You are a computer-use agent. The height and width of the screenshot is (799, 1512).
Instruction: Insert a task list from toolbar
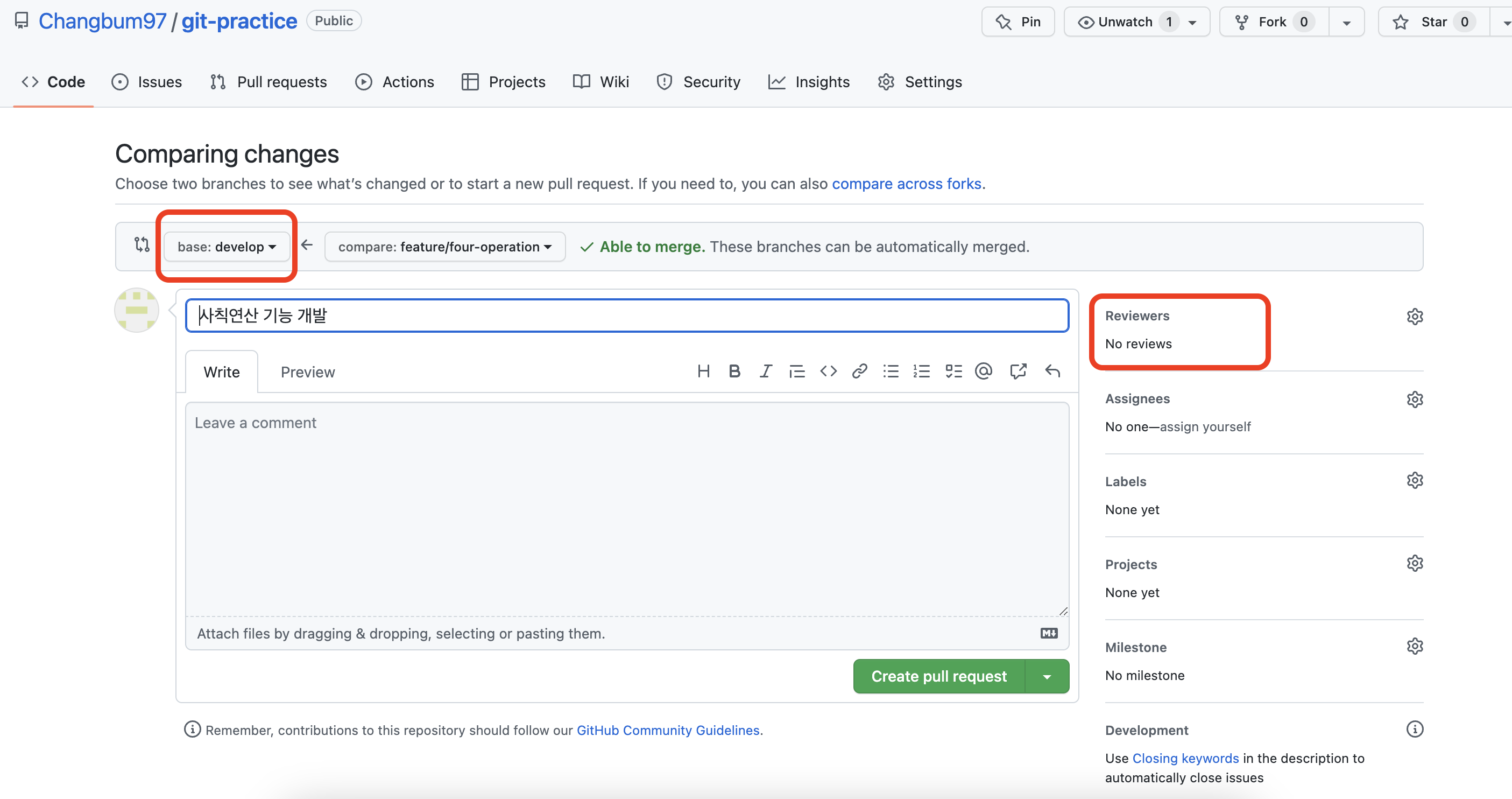[953, 372]
